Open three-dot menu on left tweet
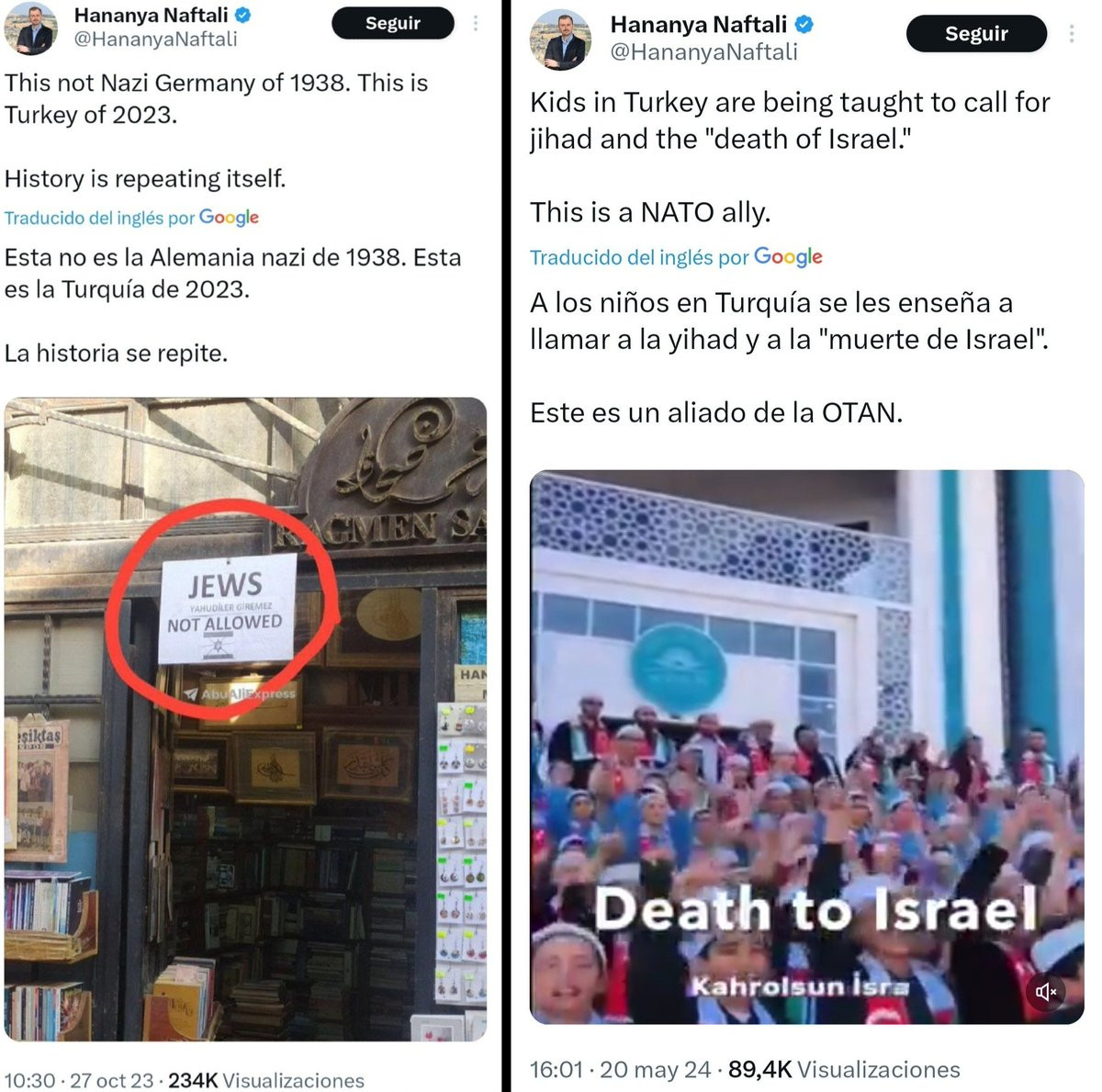1102x1092 pixels. [476, 23]
